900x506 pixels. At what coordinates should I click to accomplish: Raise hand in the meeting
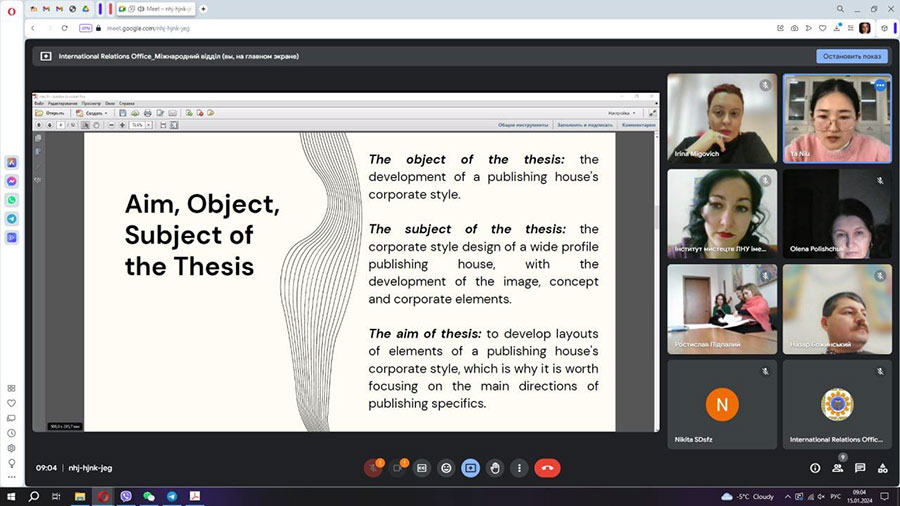pos(494,468)
